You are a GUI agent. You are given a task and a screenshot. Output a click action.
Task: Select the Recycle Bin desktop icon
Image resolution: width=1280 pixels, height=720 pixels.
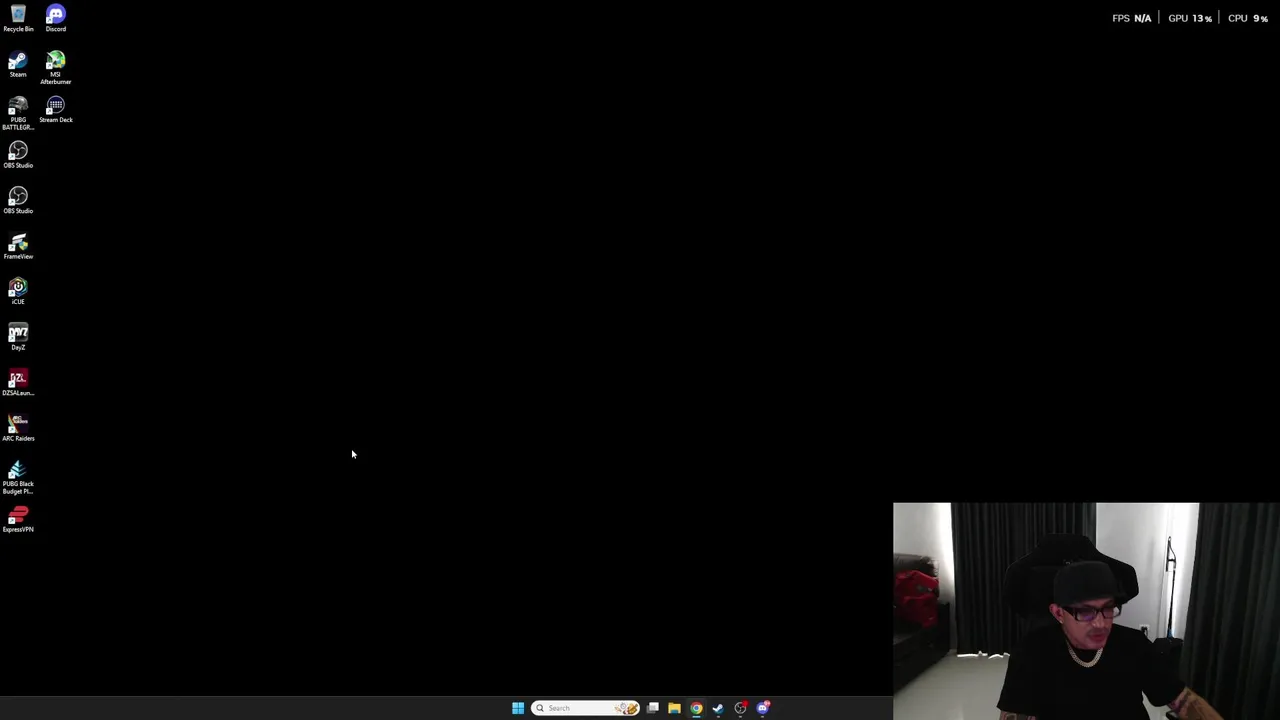point(18,18)
